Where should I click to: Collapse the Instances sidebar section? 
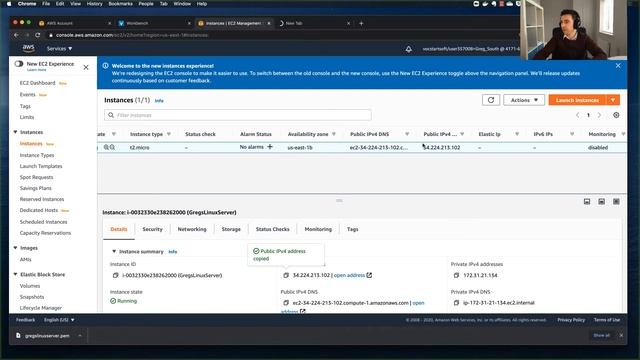point(16,132)
